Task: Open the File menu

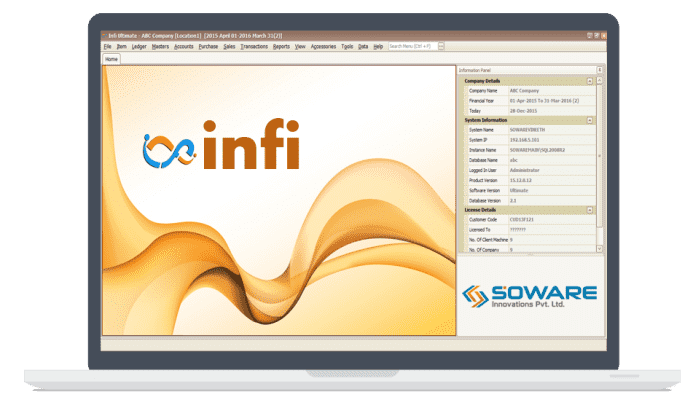Action: click(107, 46)
